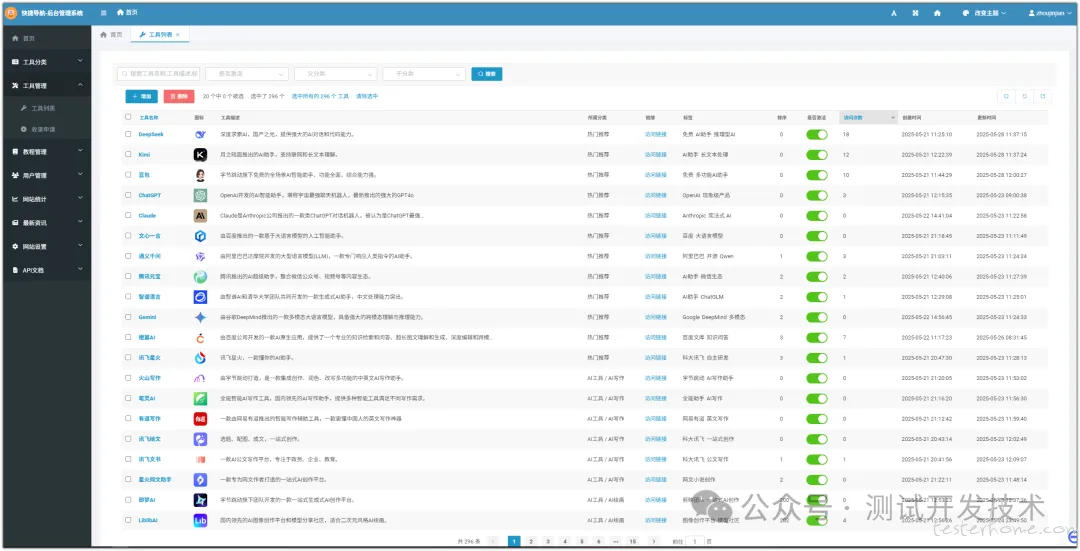The image size is (1080, 551).
Task: Collapse the 工具管理 sidebar menu
Action: point(47,85)
